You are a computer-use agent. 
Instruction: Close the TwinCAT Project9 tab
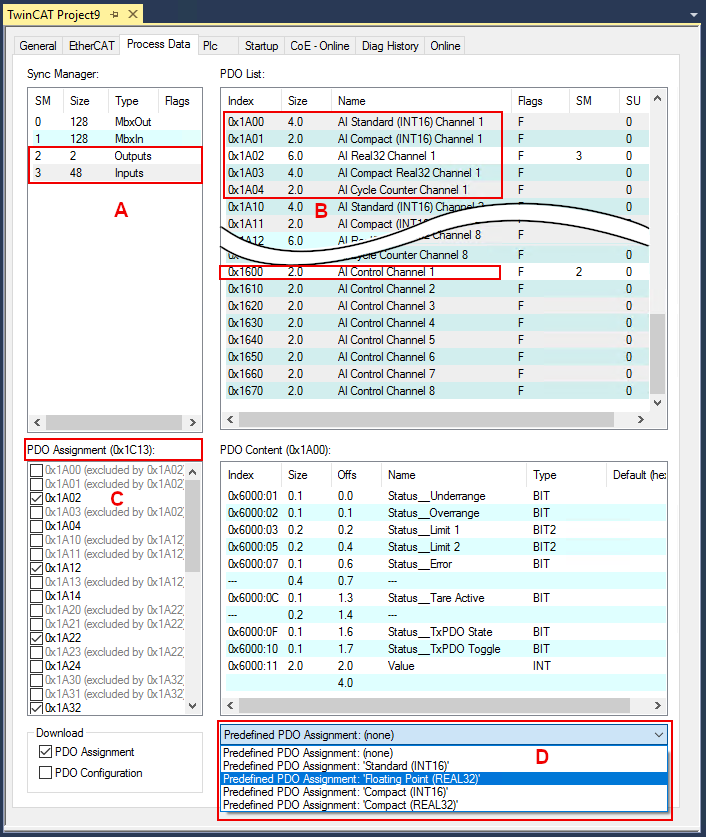[x=133, y=14]
